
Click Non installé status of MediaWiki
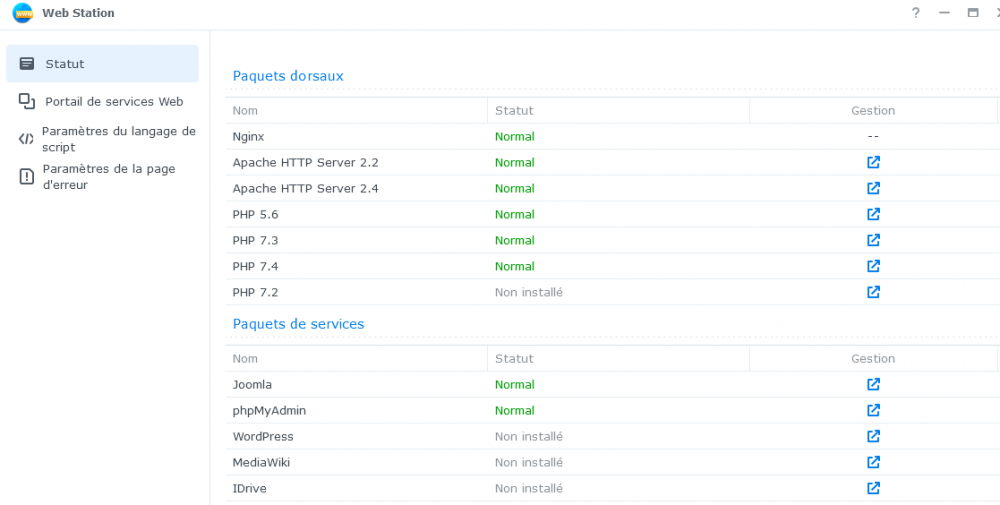click(x=529, y=462)
